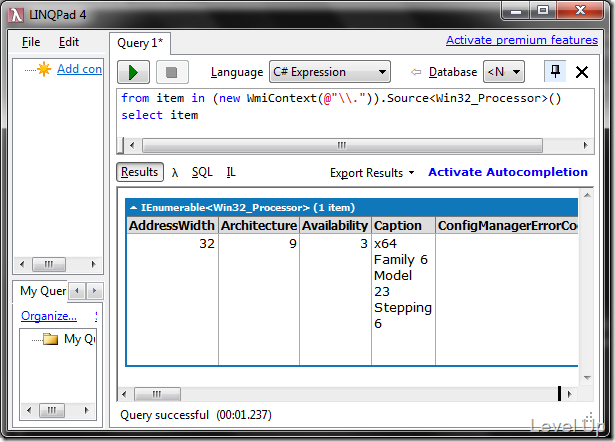Switch to the Results tab
This screenshot has width=615, height=442.
pos(140,172)
